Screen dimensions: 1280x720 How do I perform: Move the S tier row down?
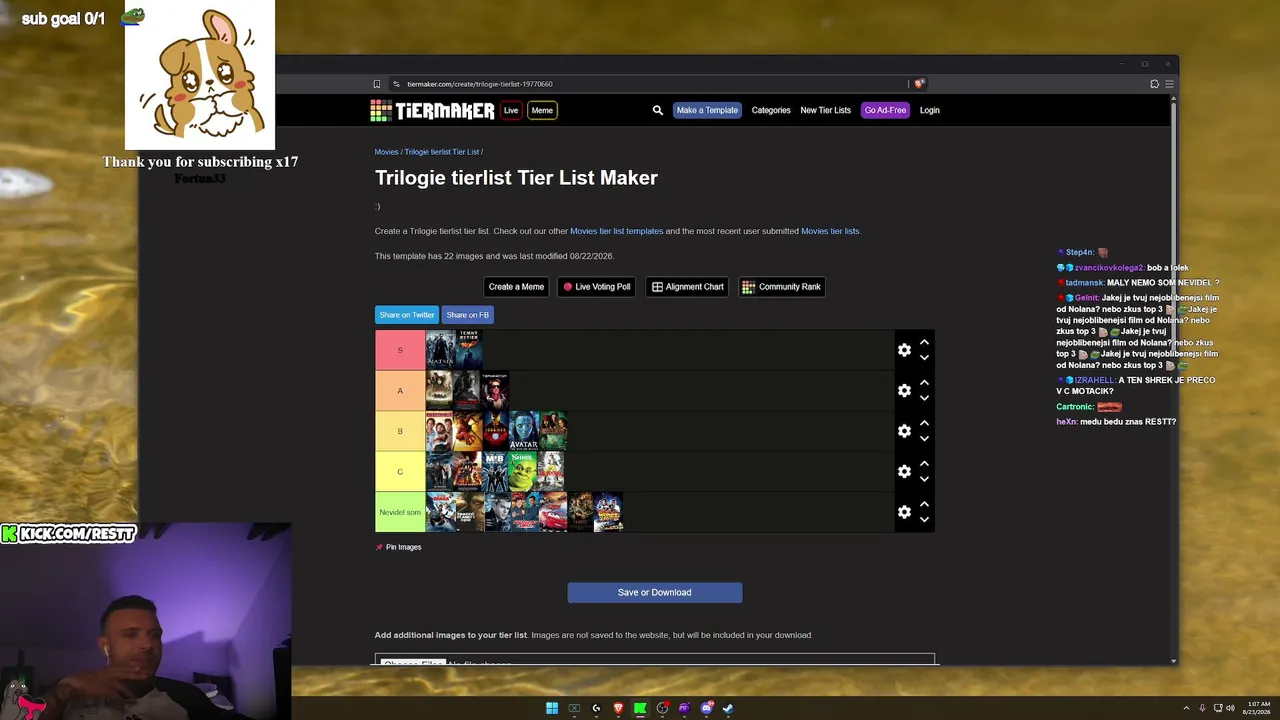(924, 358)
